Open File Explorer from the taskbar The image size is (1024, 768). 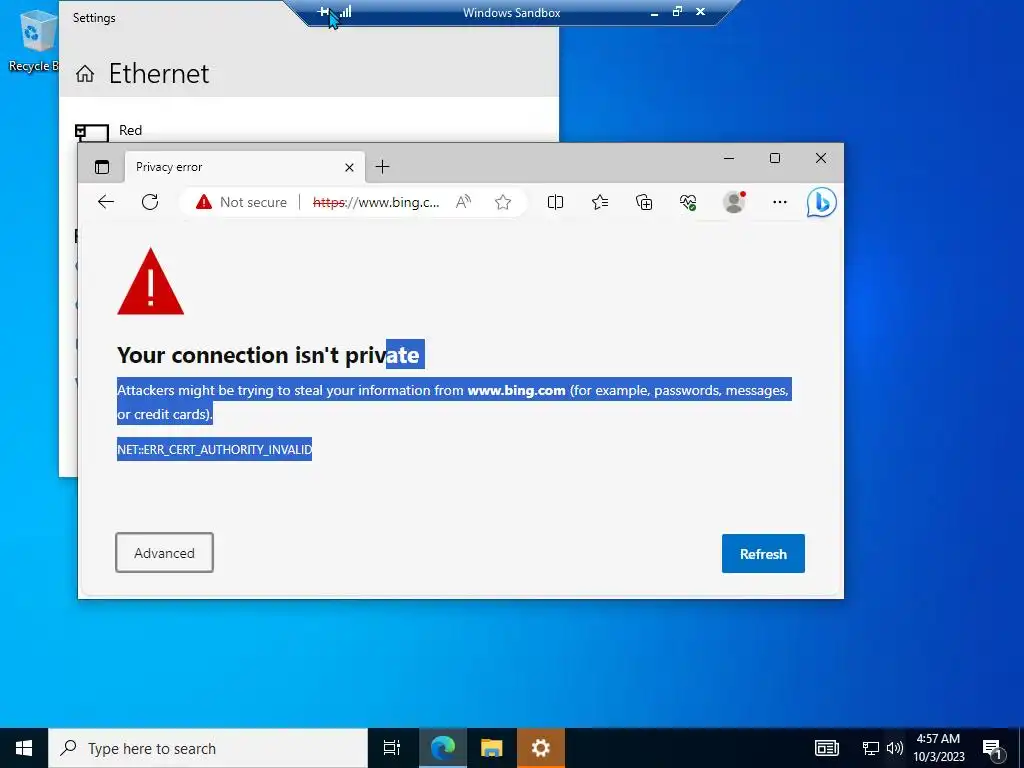[492, 748]
